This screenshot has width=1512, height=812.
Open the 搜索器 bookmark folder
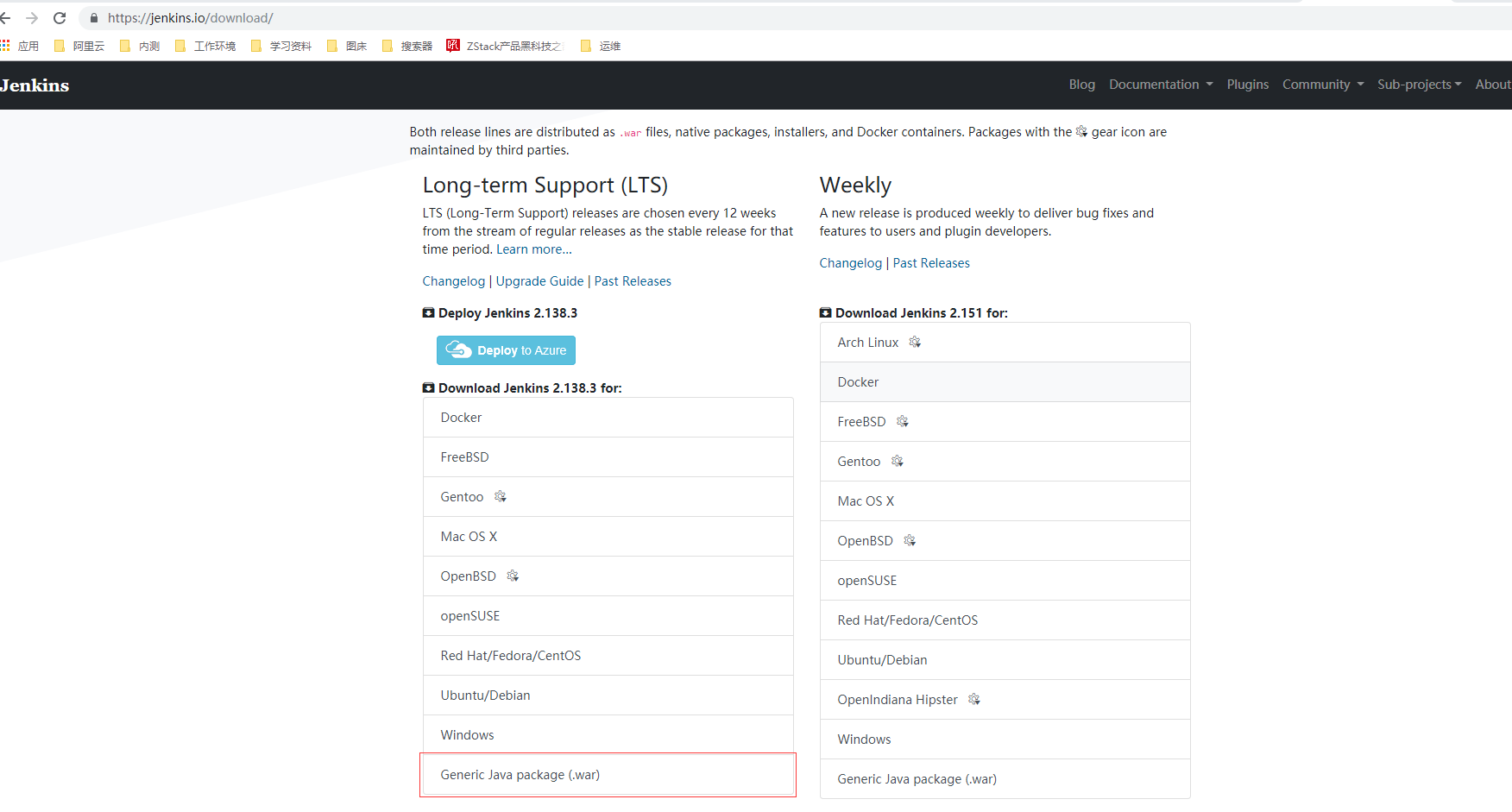point(406,46)
